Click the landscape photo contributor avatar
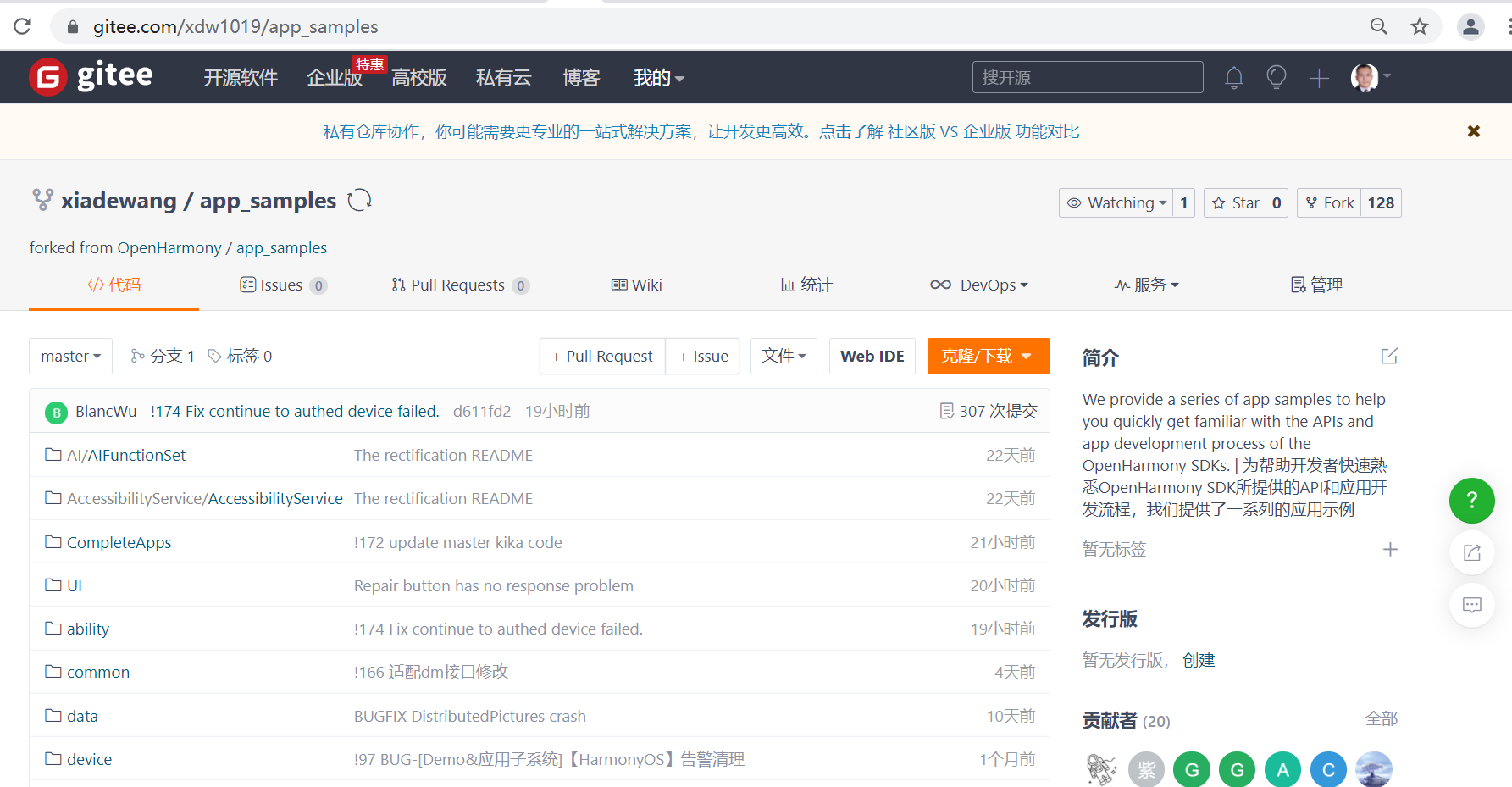This screenshot has height=787, width=1512. point(1374,769)
